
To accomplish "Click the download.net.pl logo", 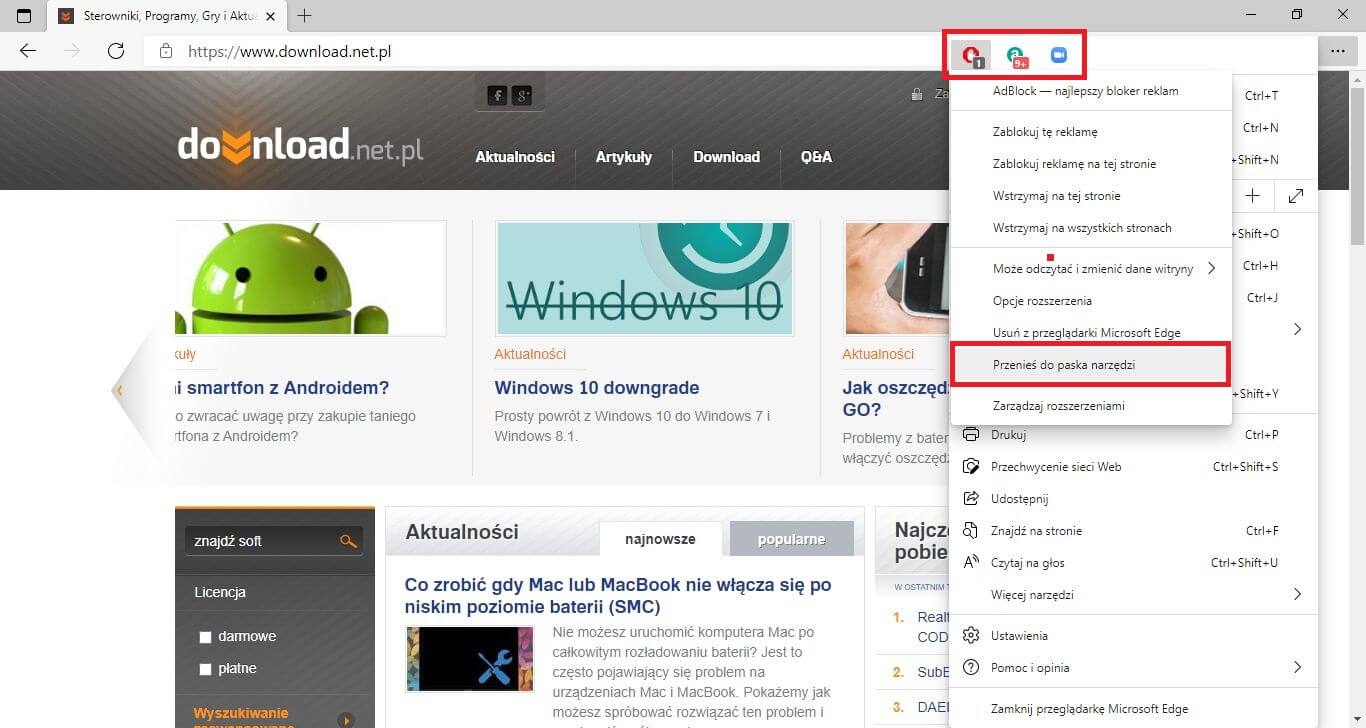I will (300, 146).
